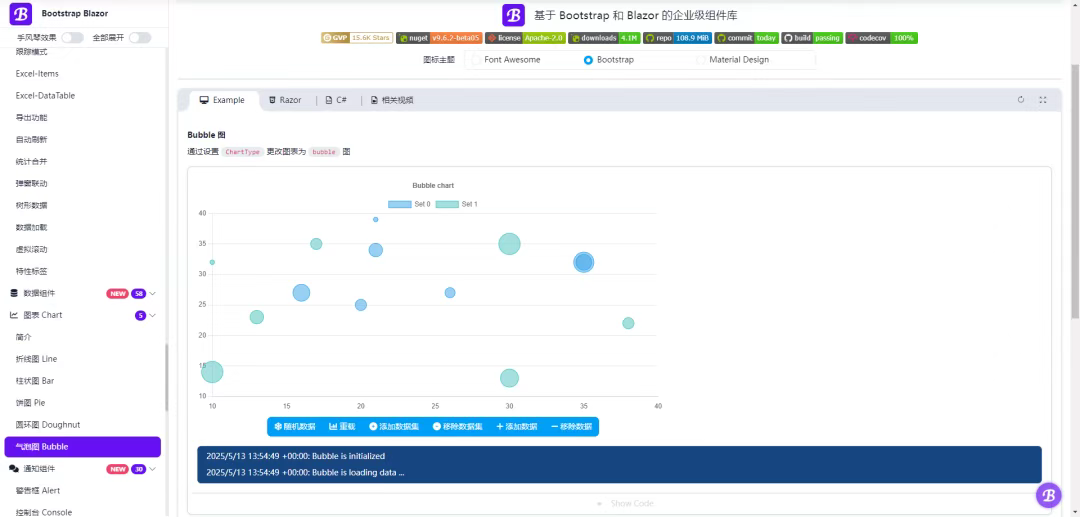Image resolution: width=1080 pixels, height=517 pixels.
Task: Click the 重载 reload button
Action: point(342,427)
